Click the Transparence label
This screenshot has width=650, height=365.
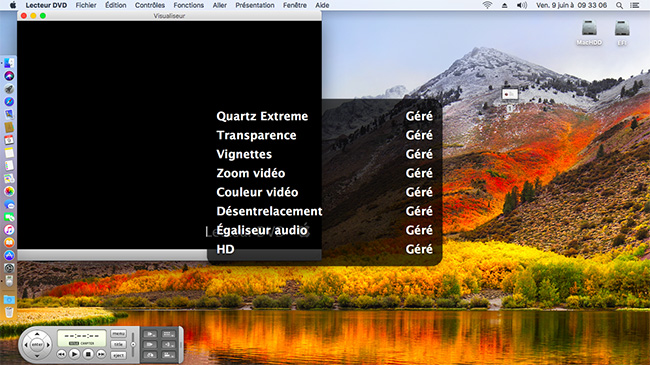point(256,135)
